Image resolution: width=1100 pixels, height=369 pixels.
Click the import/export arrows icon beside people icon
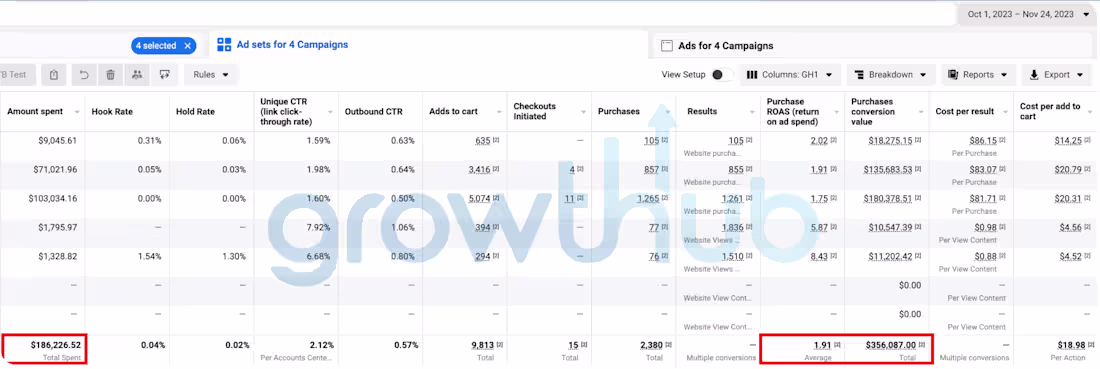[164, 74]
